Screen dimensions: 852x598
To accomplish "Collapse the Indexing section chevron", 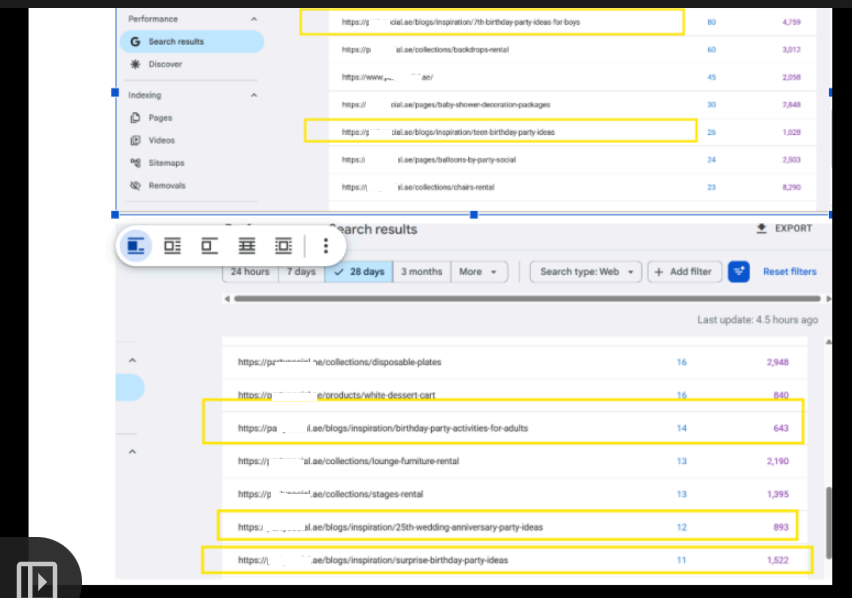I will point(254,95).
